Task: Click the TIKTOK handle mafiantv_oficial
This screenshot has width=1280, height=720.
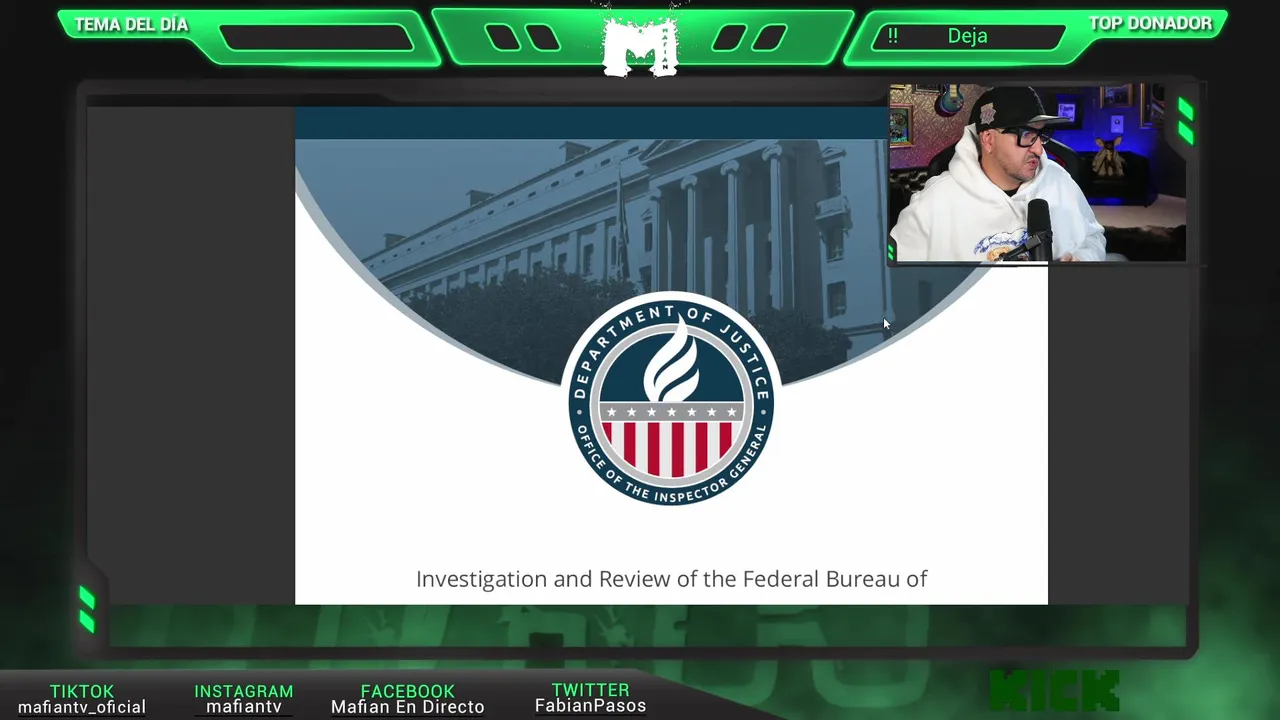Action: point(82,707)
